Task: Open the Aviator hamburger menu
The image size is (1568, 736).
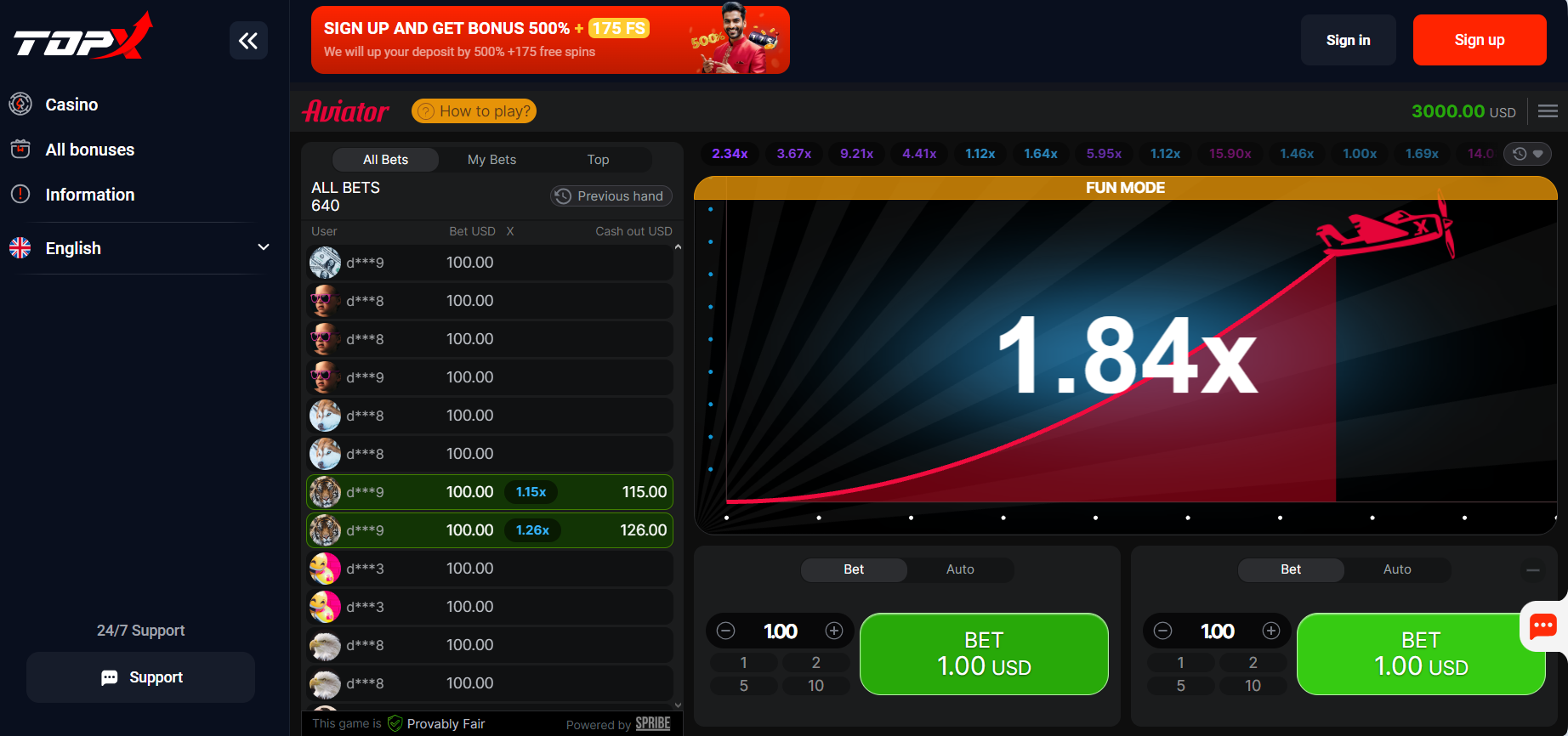Action: pos(1548,111)
